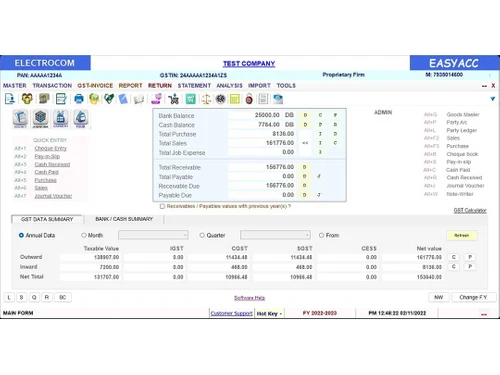Select the Quarter radio button
500x375 pixels.
tap(202, 235)
